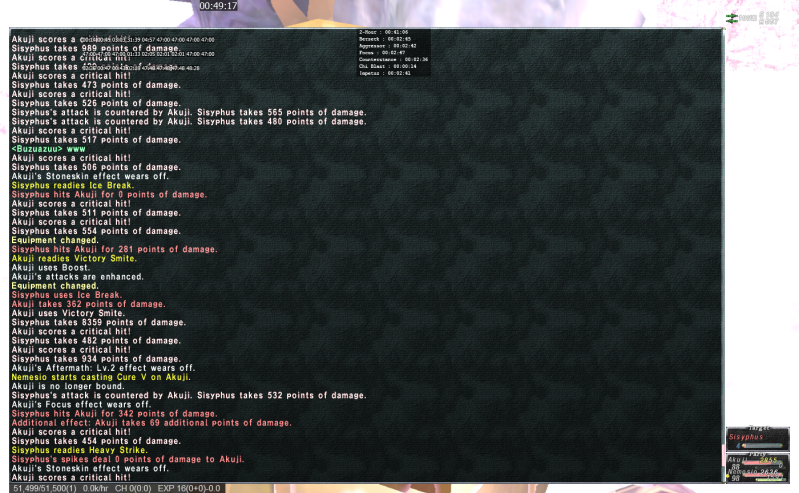
Task: Click the pink chat log scrollbar thumb
Action: [724, 455]
